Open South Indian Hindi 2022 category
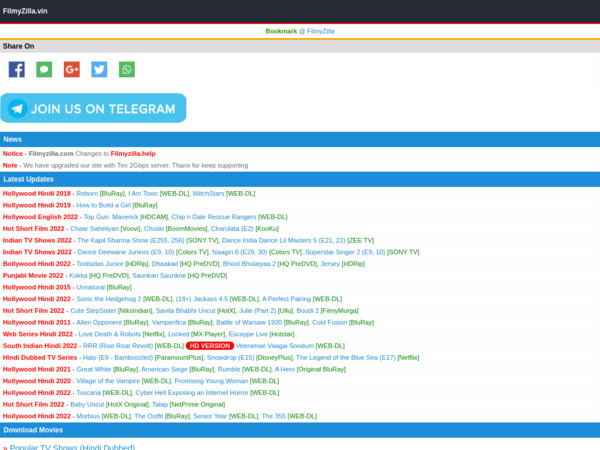Image resolution: width=600 pixels, height=450 pixels. pos(40,346)
